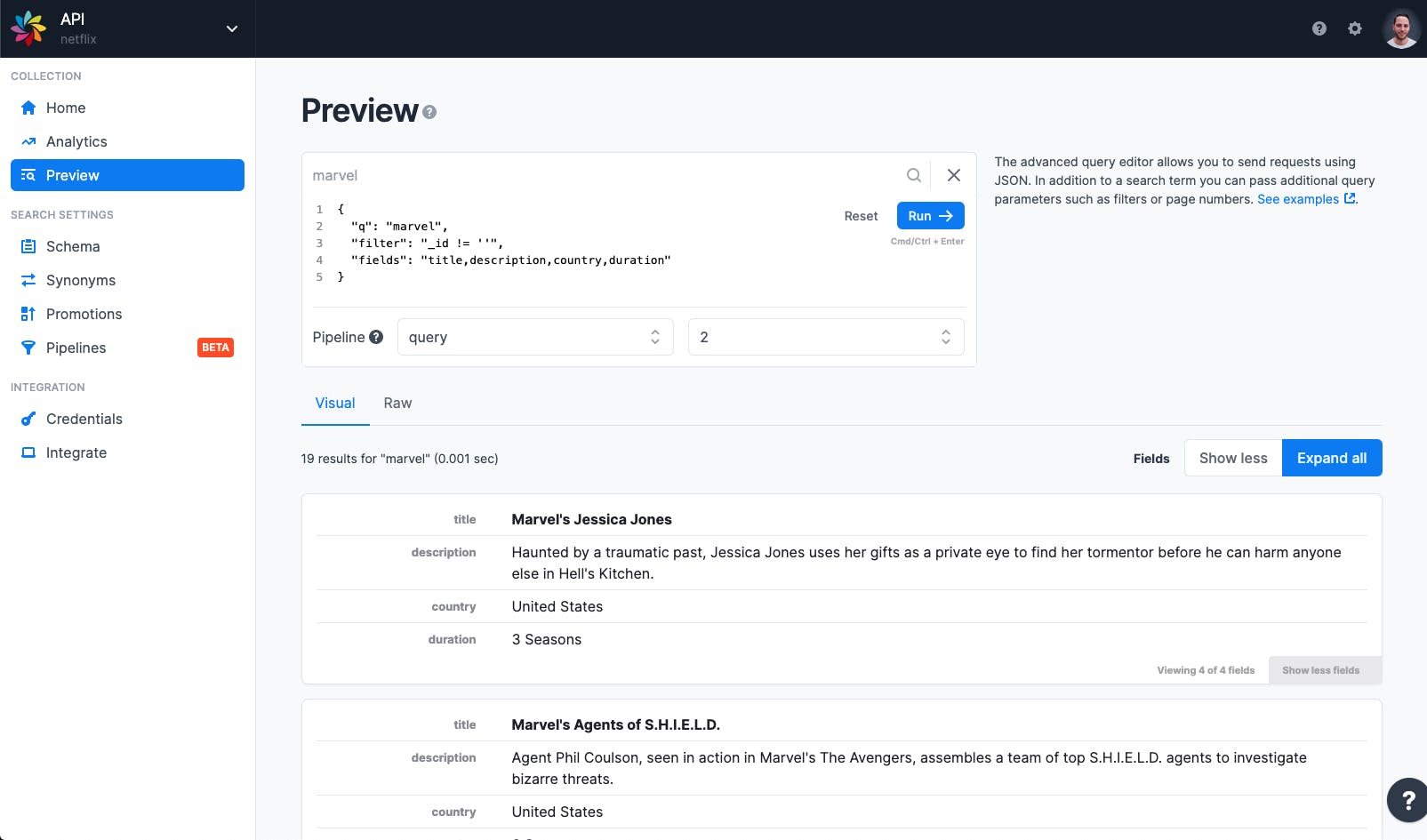Click the search magnifier icon in query box
This screenshot has width=1427, height=840.
(913, 175)
